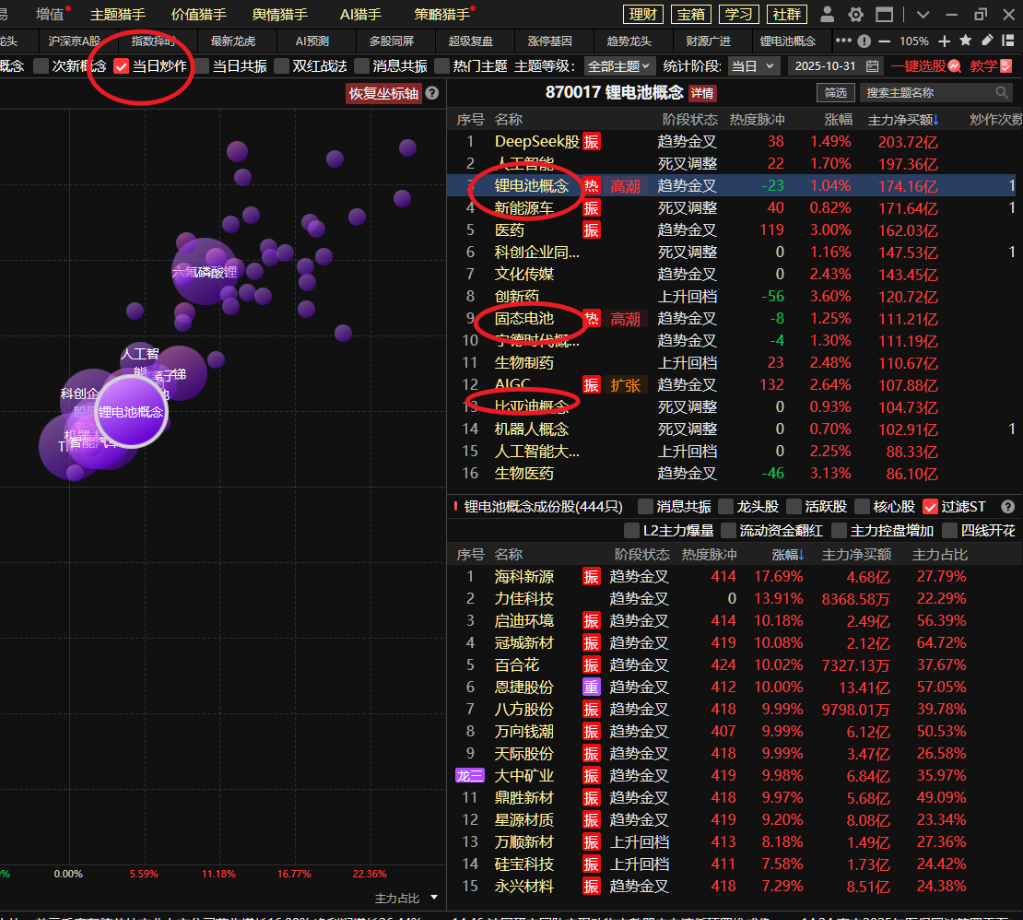Open the settings gear icon
1023x920 pixels.
point(855,15)
